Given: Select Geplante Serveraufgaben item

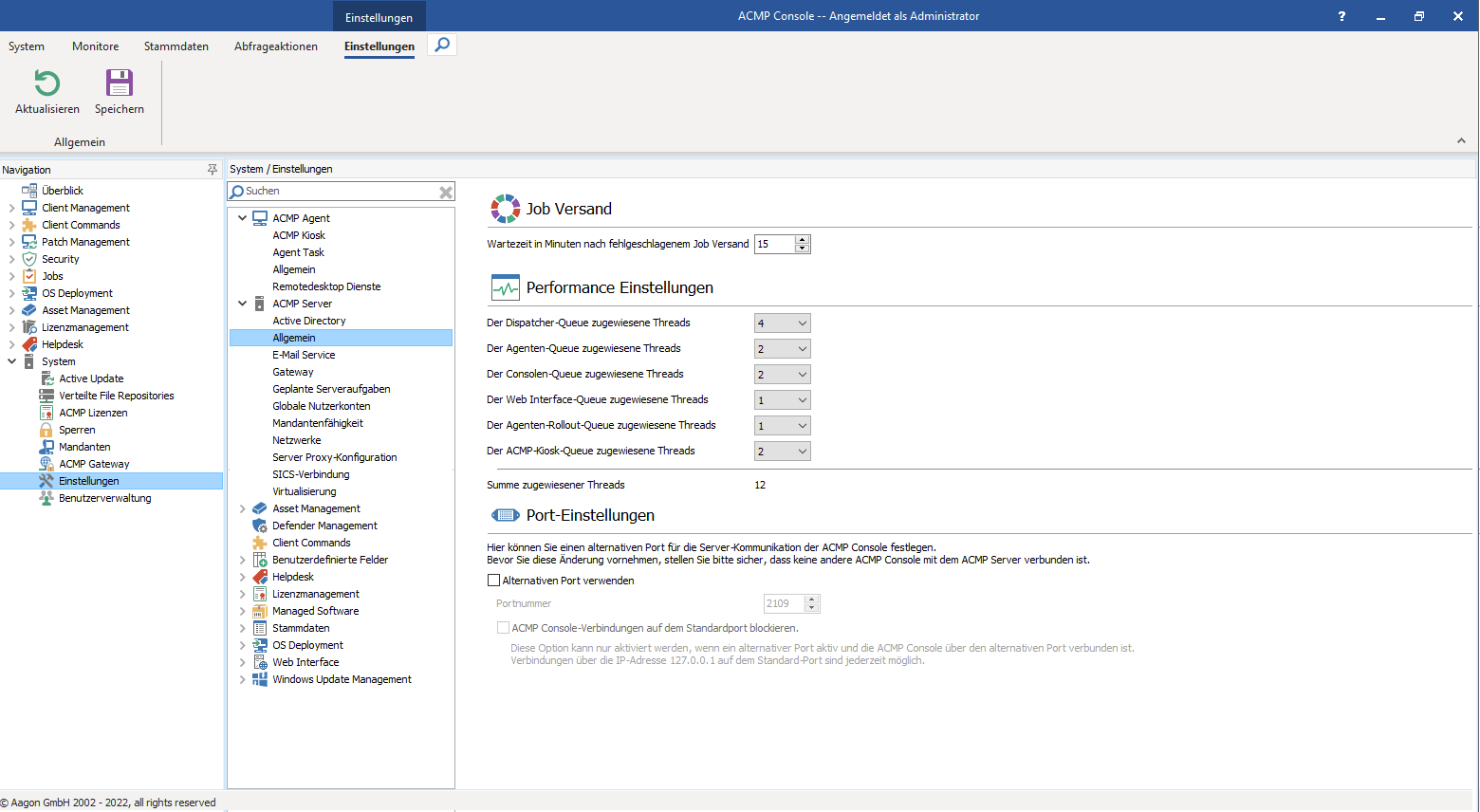Looking at the screenshot, I should click(x=331, y=389).
